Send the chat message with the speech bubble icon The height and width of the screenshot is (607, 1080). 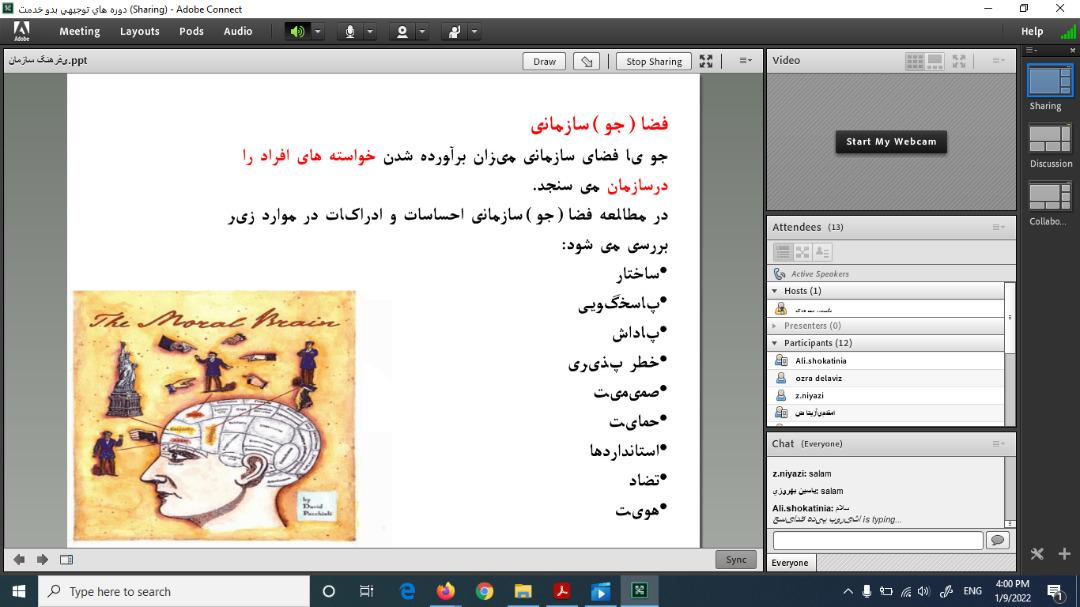(996, 540)
